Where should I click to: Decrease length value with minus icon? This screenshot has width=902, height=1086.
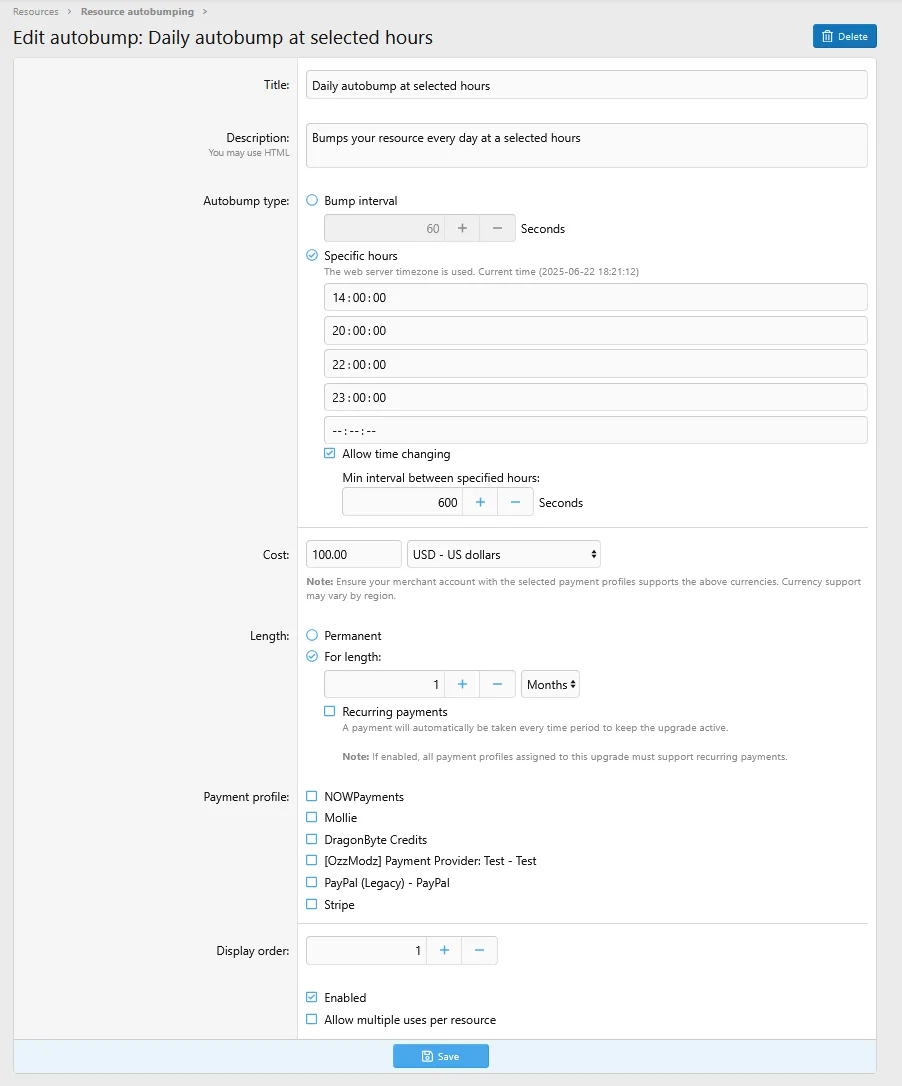497,684
